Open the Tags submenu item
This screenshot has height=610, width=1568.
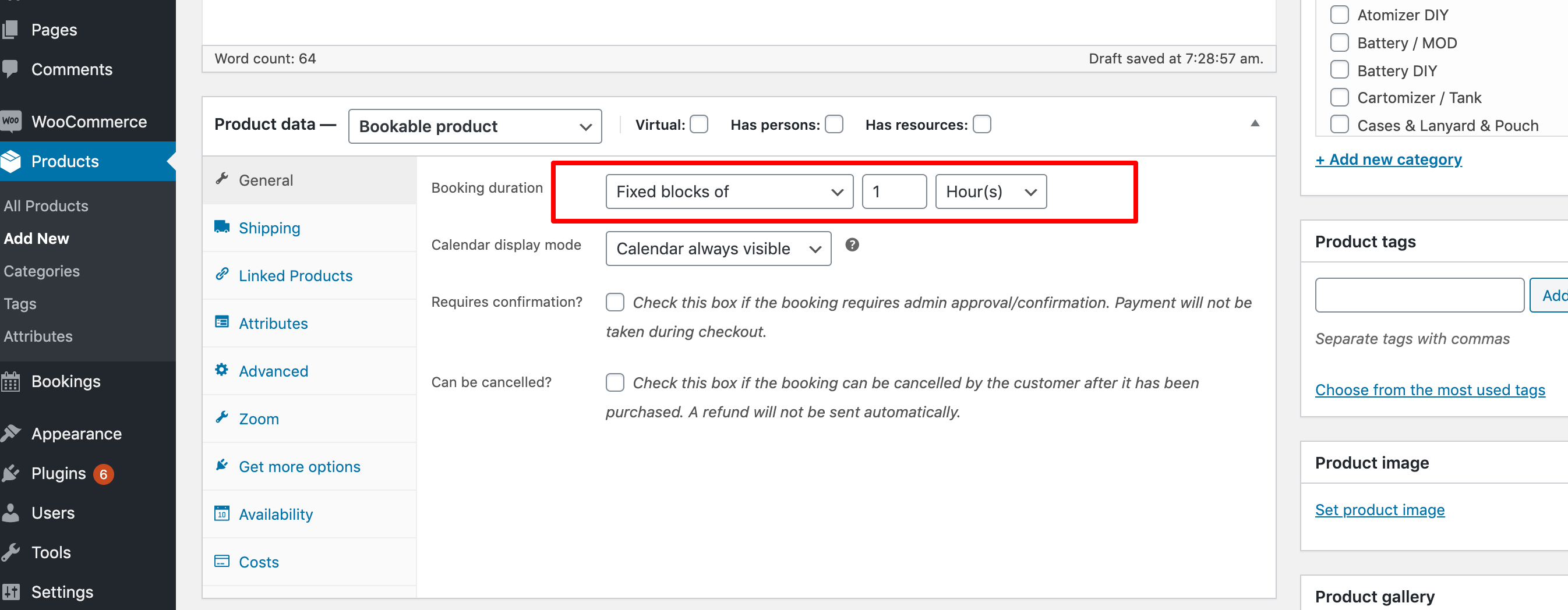pyautogui.click(x=20, y=303)
